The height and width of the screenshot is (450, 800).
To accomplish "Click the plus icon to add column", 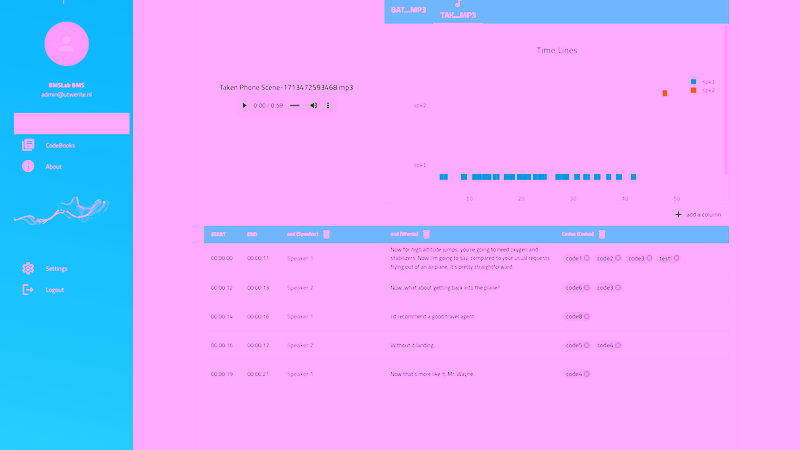I will 678,214.
